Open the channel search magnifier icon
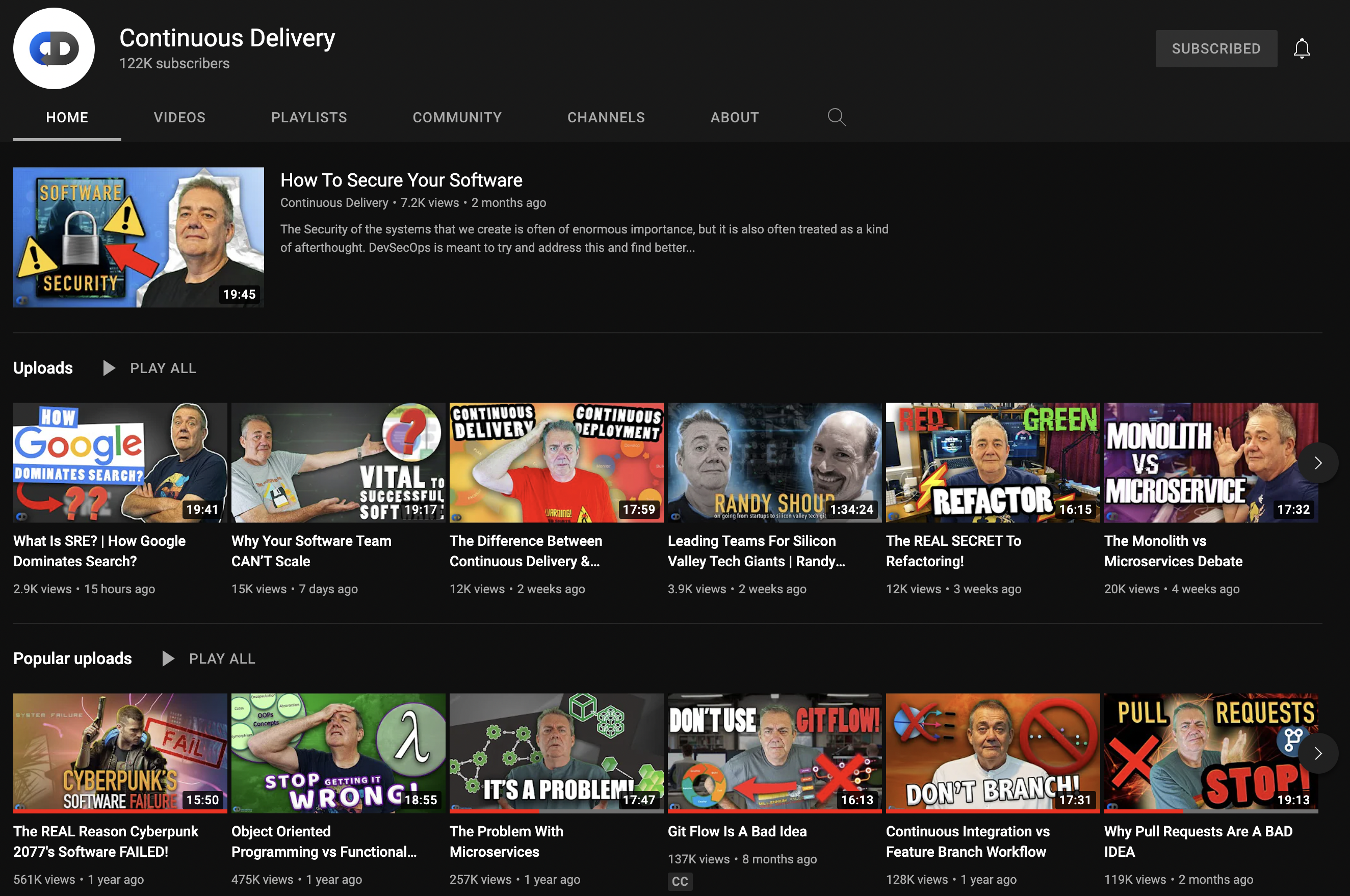Image resolution: width=1350 pixels, height=896 pixels. click(836, 117)
